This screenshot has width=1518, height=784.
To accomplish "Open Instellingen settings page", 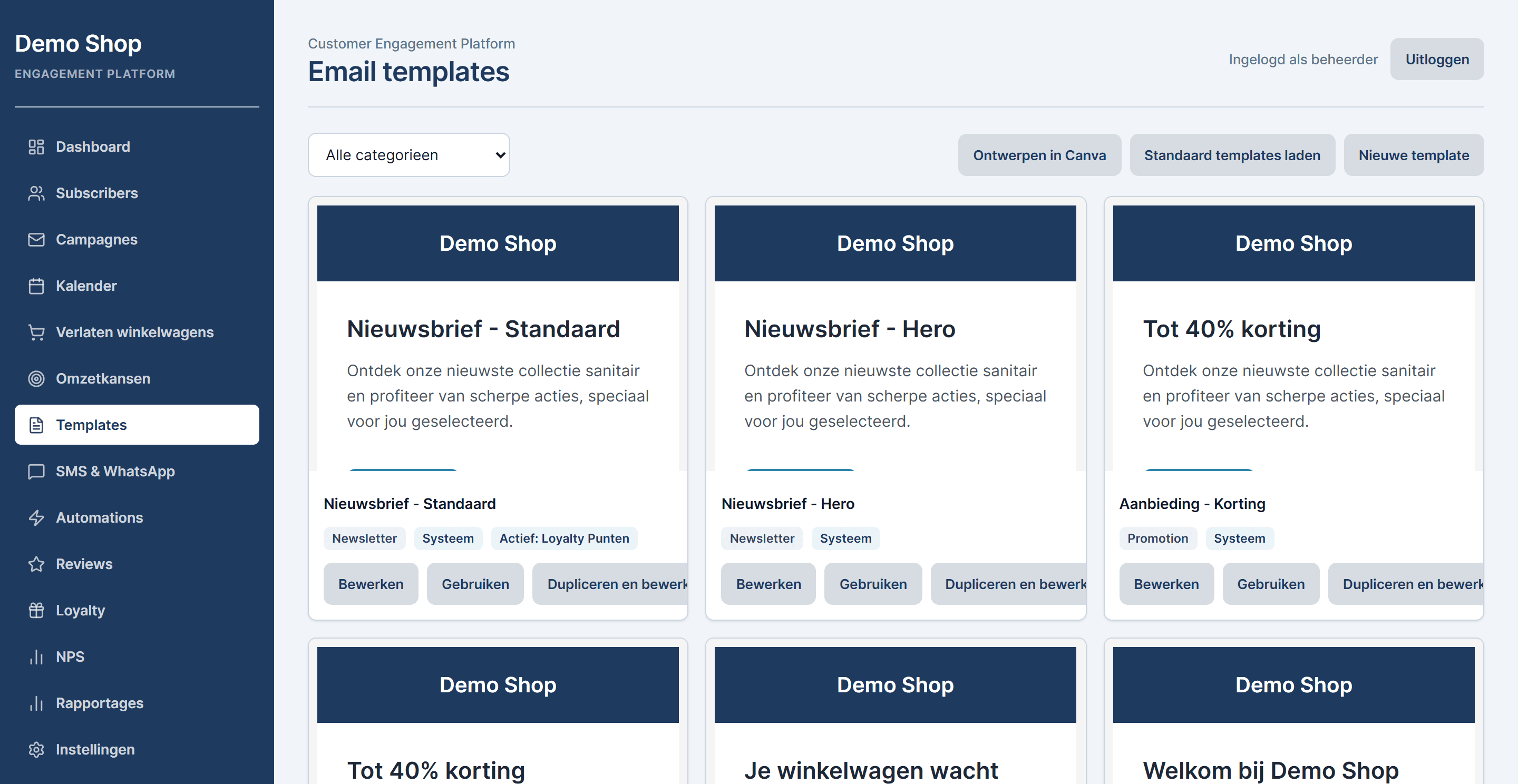I will [x=137, y=749].
